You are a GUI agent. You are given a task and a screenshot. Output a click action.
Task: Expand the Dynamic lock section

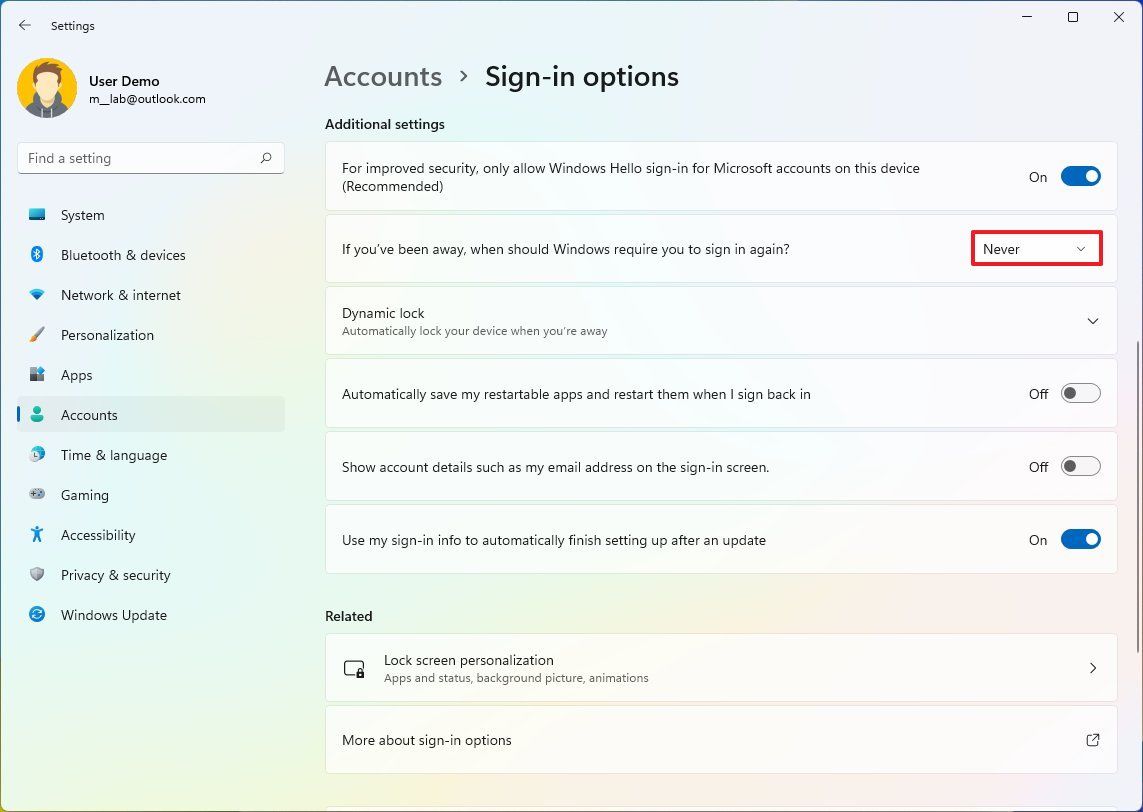[x=1092, y=320]
